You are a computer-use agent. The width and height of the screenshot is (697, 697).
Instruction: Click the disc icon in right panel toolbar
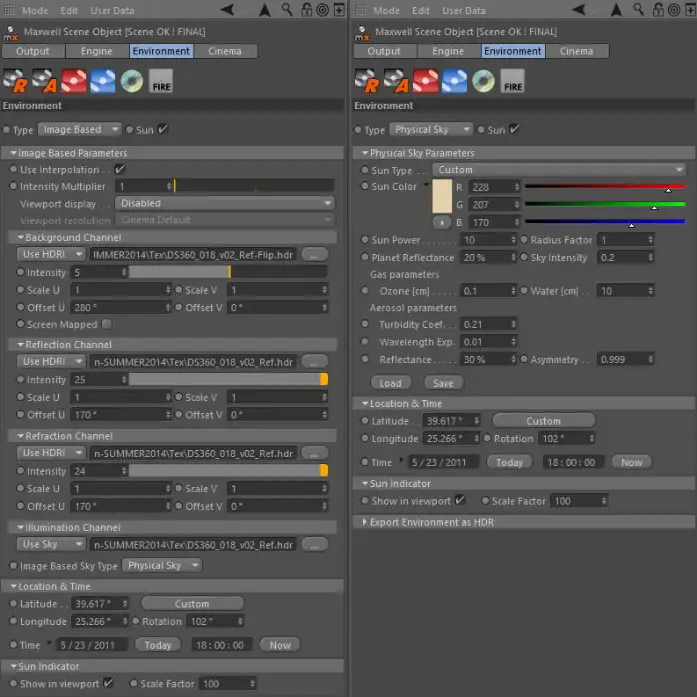(x=484, y=81)
